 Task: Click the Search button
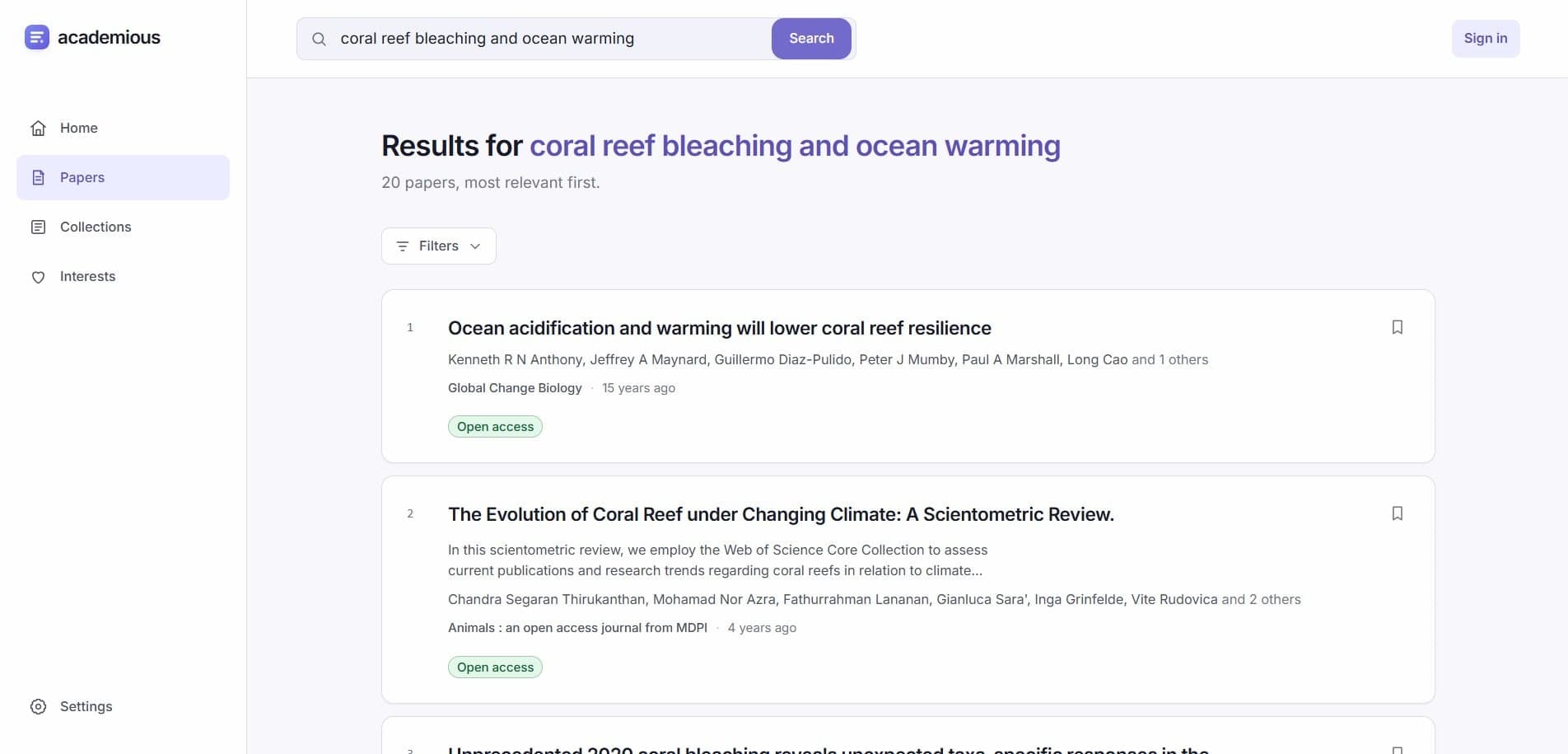(811, 39)
